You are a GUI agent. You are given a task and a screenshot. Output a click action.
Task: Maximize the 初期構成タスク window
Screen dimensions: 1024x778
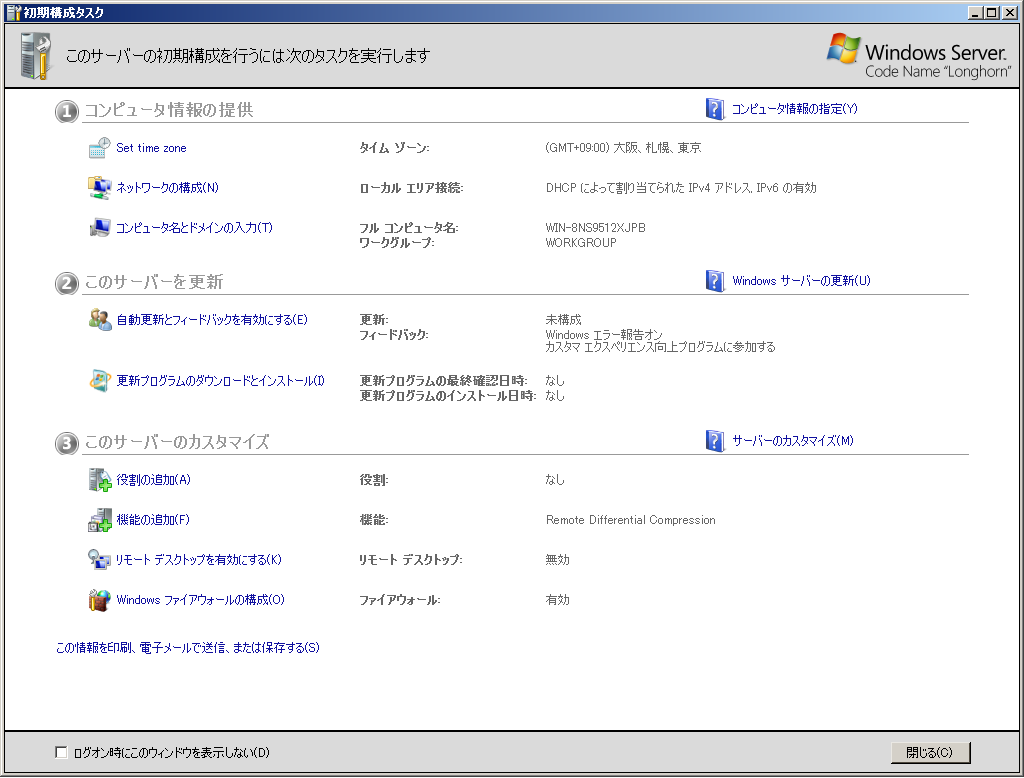991,12
